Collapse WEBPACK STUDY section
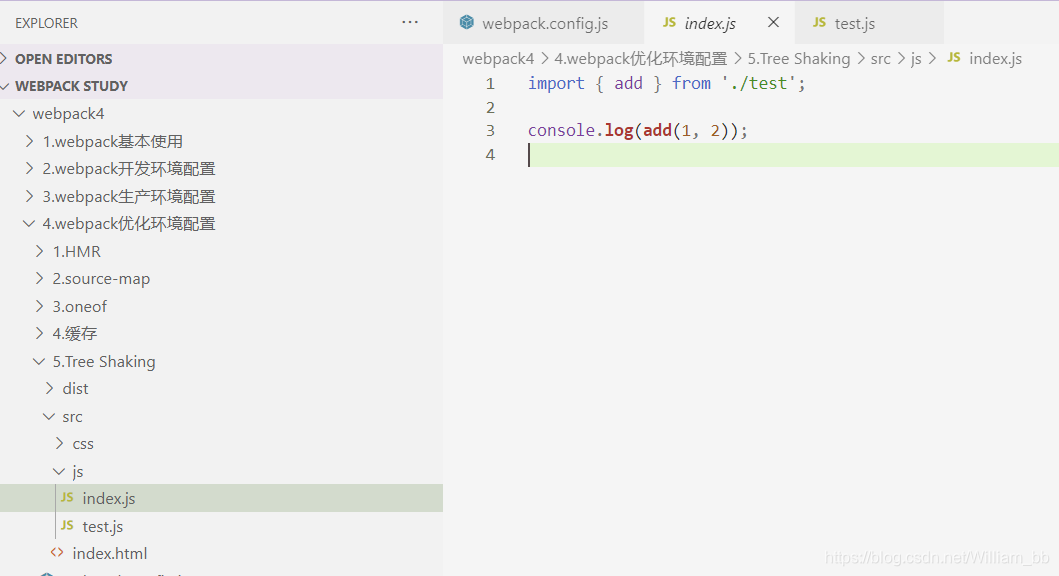The image size is (1059, 576). tap(222, 86)
